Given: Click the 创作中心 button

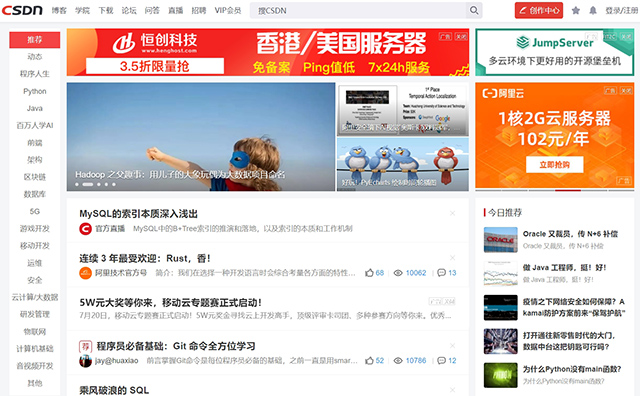Looking at the screenshot, I should click(x=539, y=10).
